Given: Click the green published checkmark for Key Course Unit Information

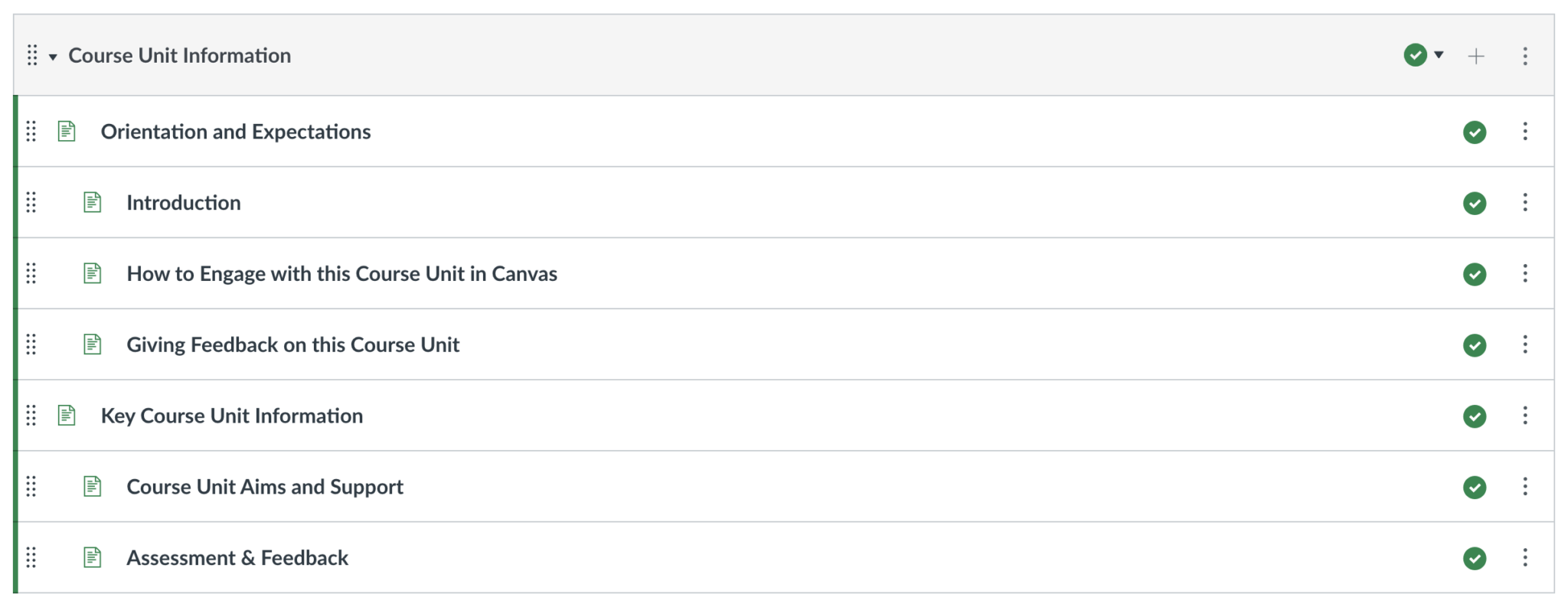Looking at the screenshot, I should point(1474,416).
